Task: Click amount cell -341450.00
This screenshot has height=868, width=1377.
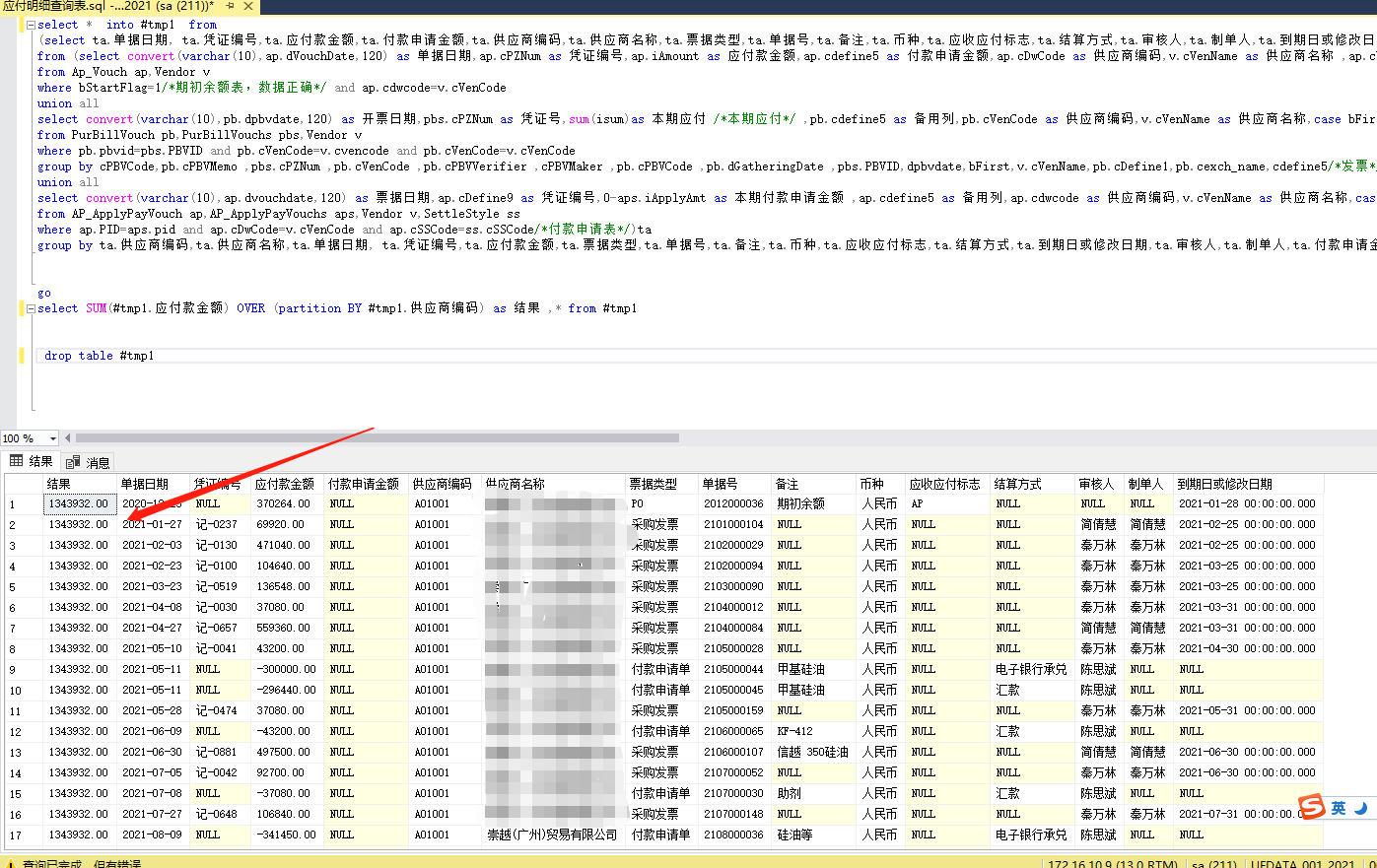Action: pyautogui.click(x=288, y=835)
